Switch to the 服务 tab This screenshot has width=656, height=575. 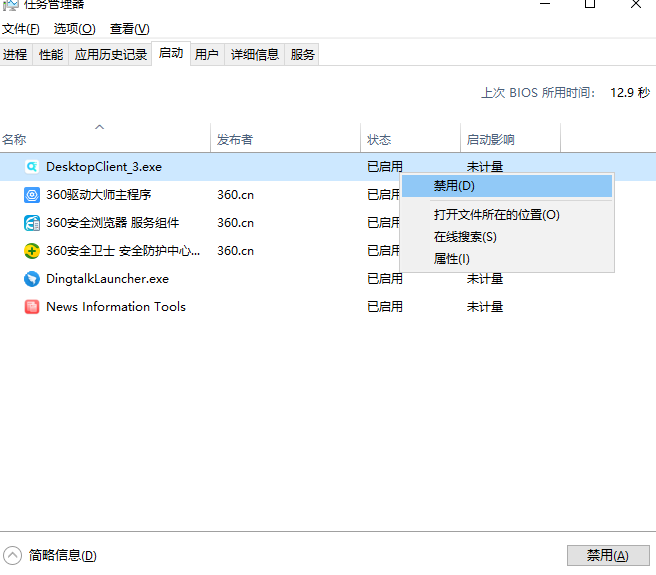point(302,54)
